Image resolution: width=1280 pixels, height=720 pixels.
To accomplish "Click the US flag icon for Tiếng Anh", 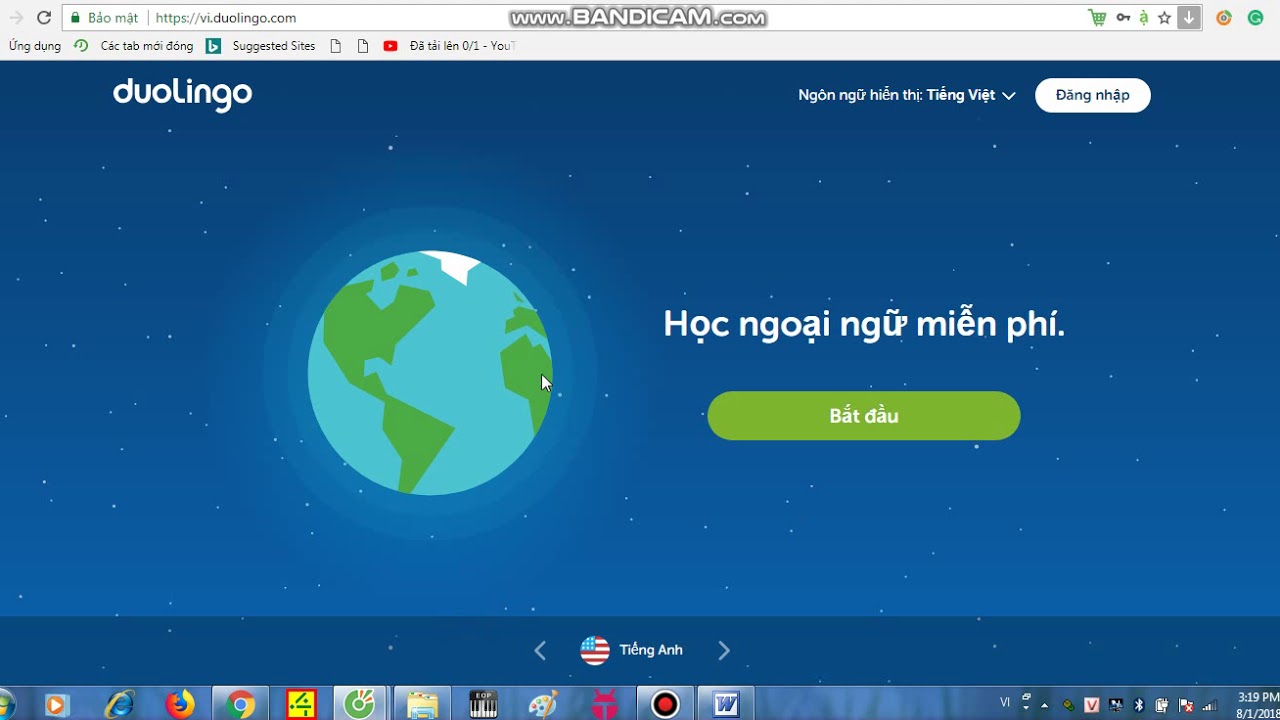I will [x=595, y=651].
